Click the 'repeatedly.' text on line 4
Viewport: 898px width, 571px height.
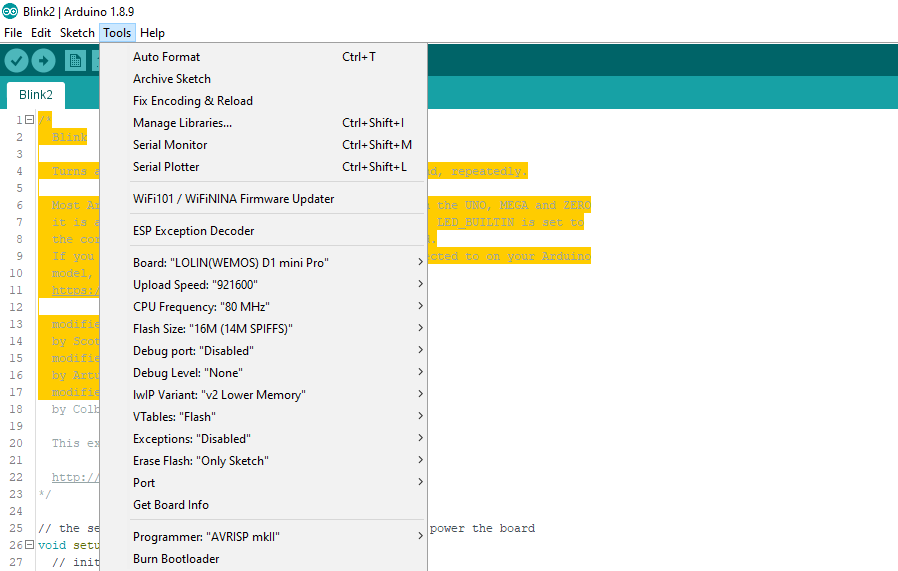coord(489,171)
